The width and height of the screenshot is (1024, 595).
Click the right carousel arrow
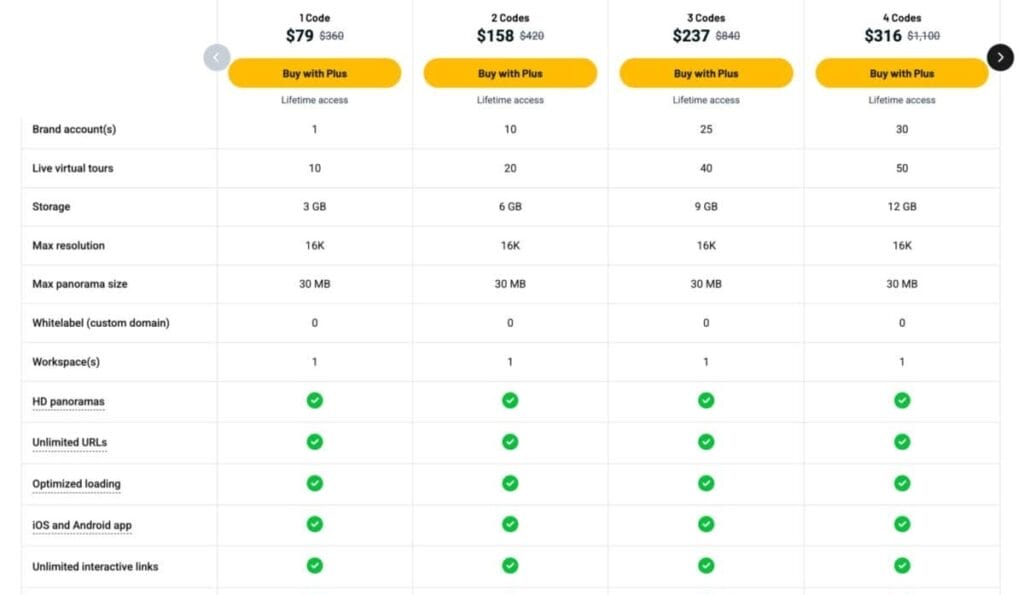(x=1000, y=57)
